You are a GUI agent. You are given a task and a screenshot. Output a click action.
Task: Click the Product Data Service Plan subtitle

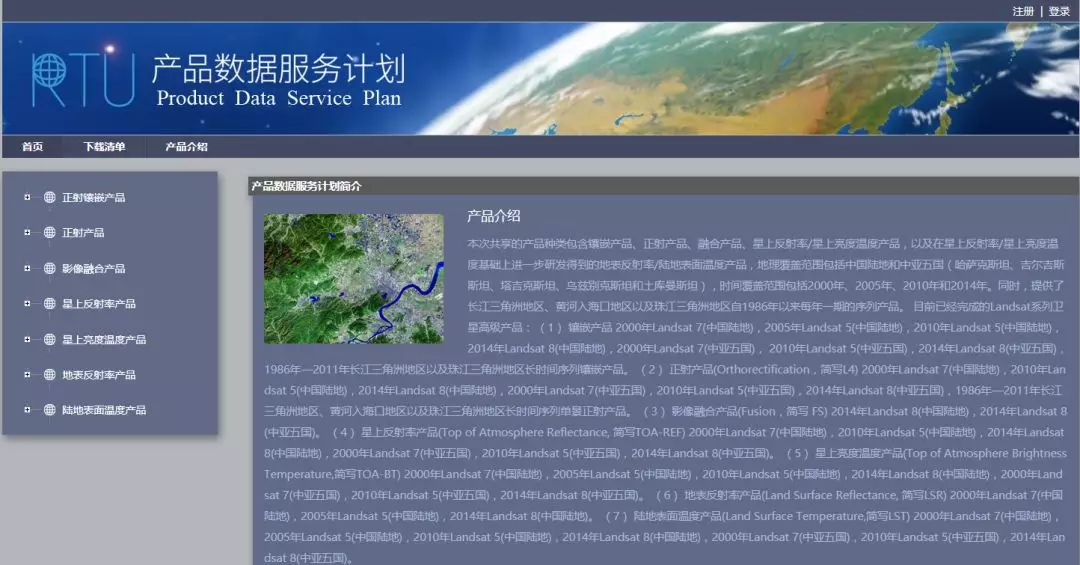coord(279,99)
